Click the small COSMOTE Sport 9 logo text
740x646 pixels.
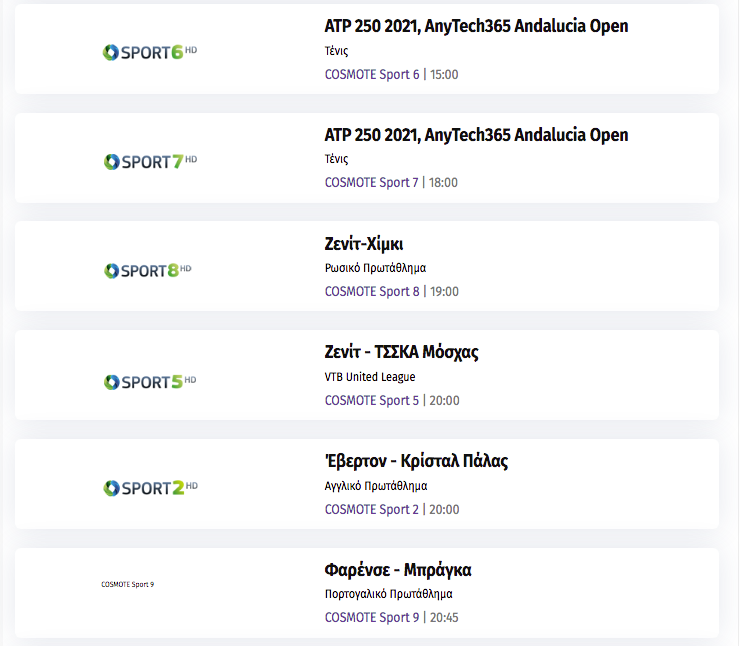(x=127, y=584)
